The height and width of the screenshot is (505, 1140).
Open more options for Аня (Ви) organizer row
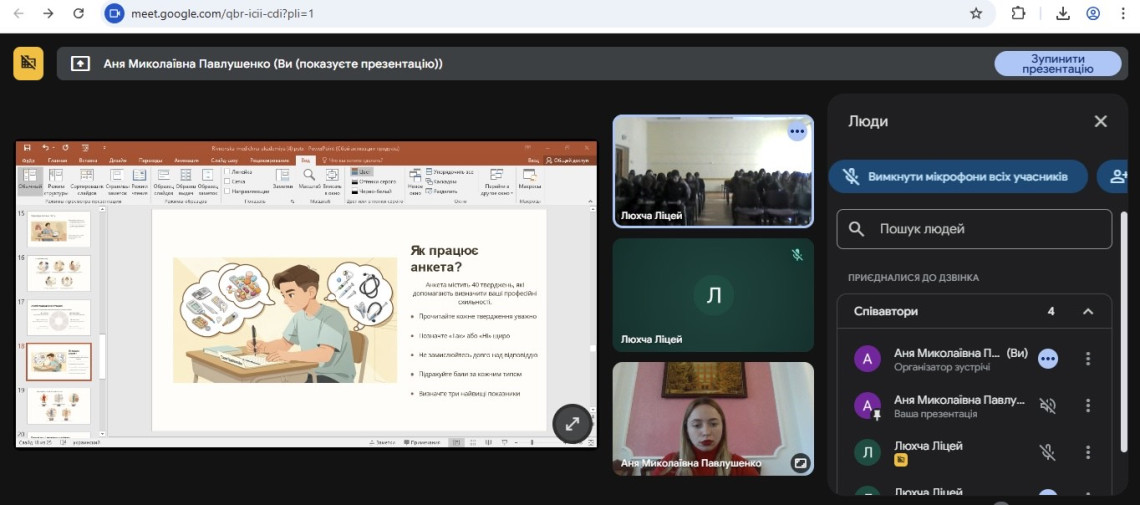(1088, 359)
